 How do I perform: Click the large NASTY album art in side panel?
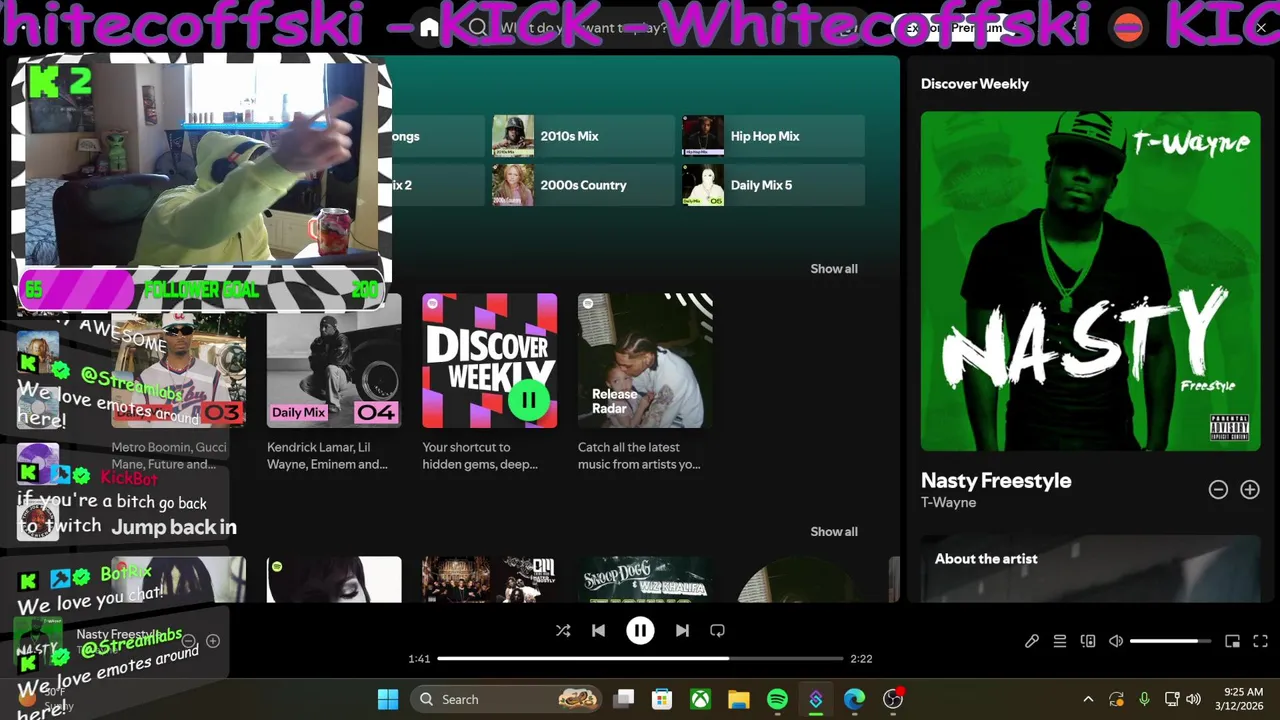pos(1090,281)
